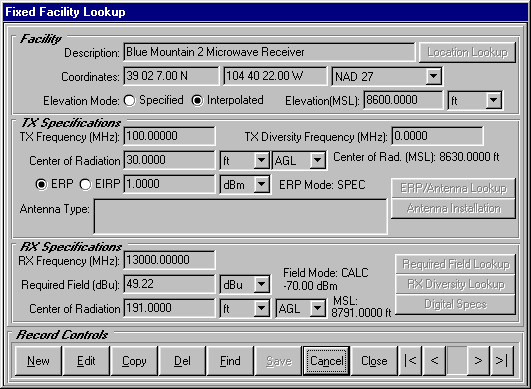The width and height of the screenshot is (531, 389).
Task: Jump to first record with |< button
Action: click(x=410, y=361)
